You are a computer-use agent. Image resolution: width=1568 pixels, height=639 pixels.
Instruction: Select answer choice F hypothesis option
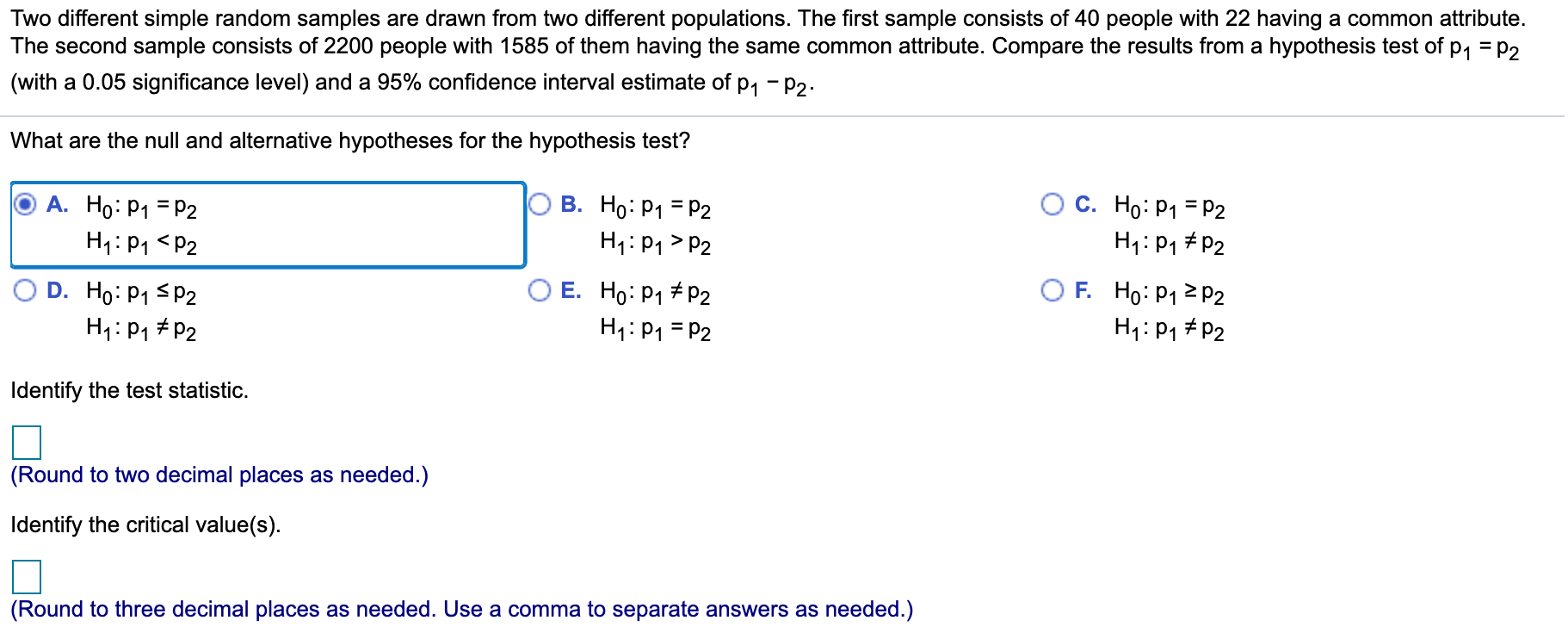(1052, 291)
